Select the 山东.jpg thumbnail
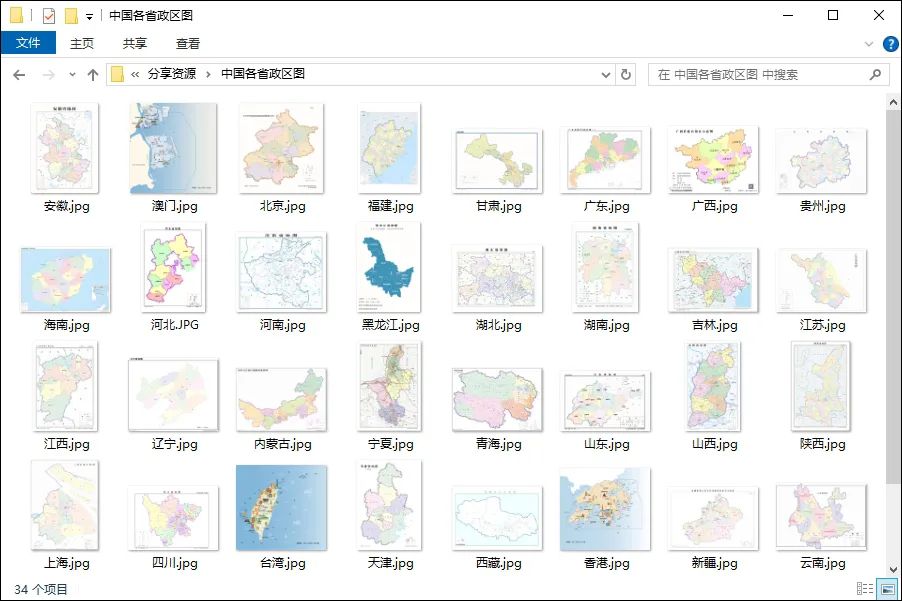This screenshot has height=601, width=902. pyautogui.click(x=605, y=401)
